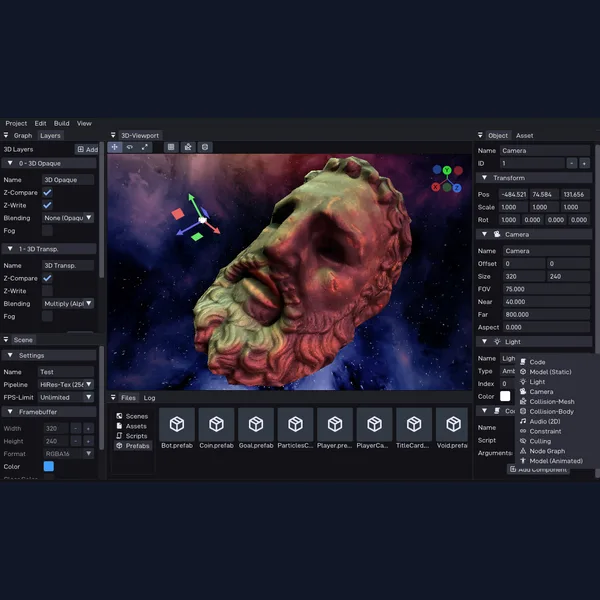600x600 pixels.
Task: Select the Bot.prefab file icon
Action: [177, 424]
